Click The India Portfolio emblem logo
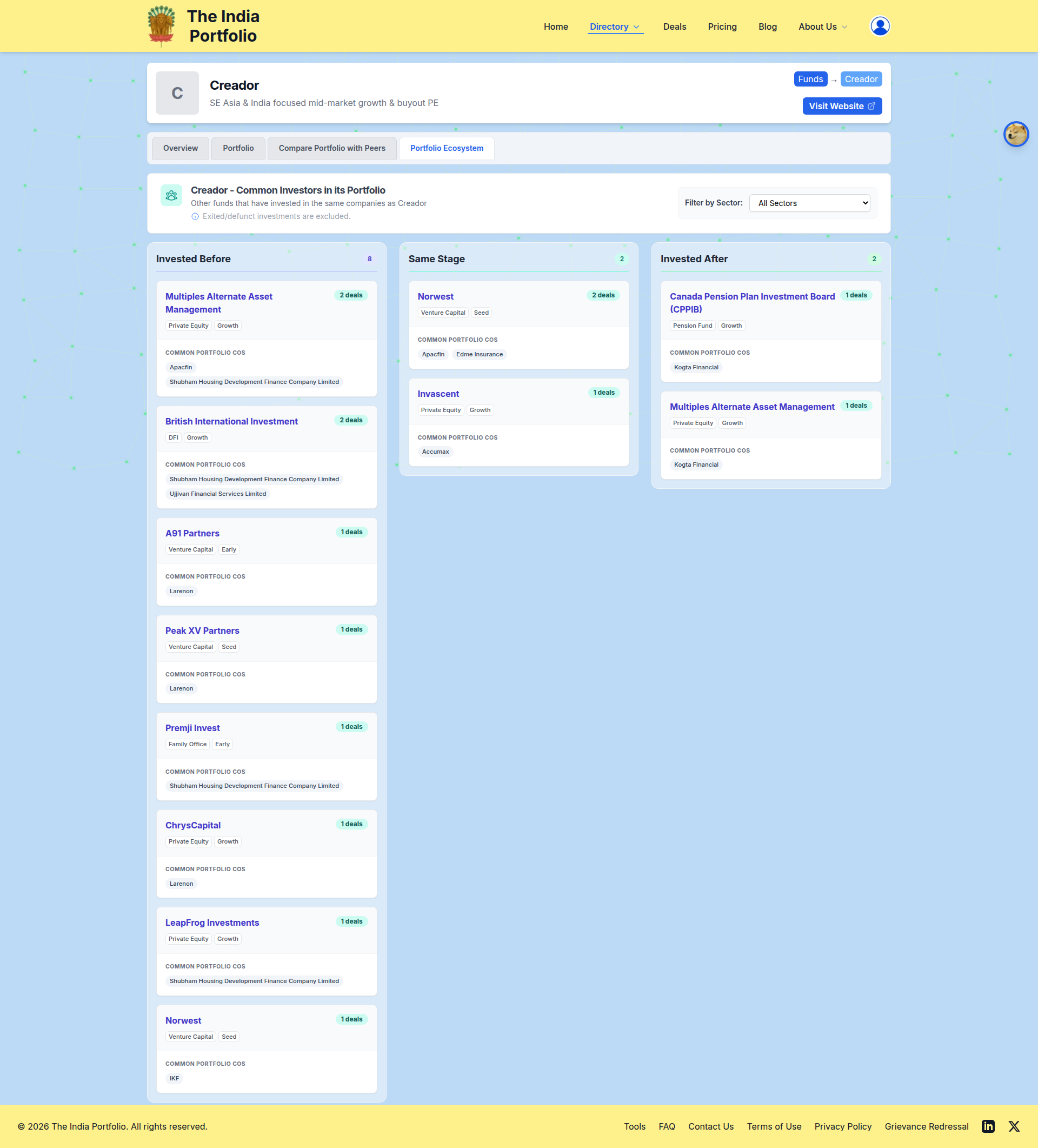 161,26
